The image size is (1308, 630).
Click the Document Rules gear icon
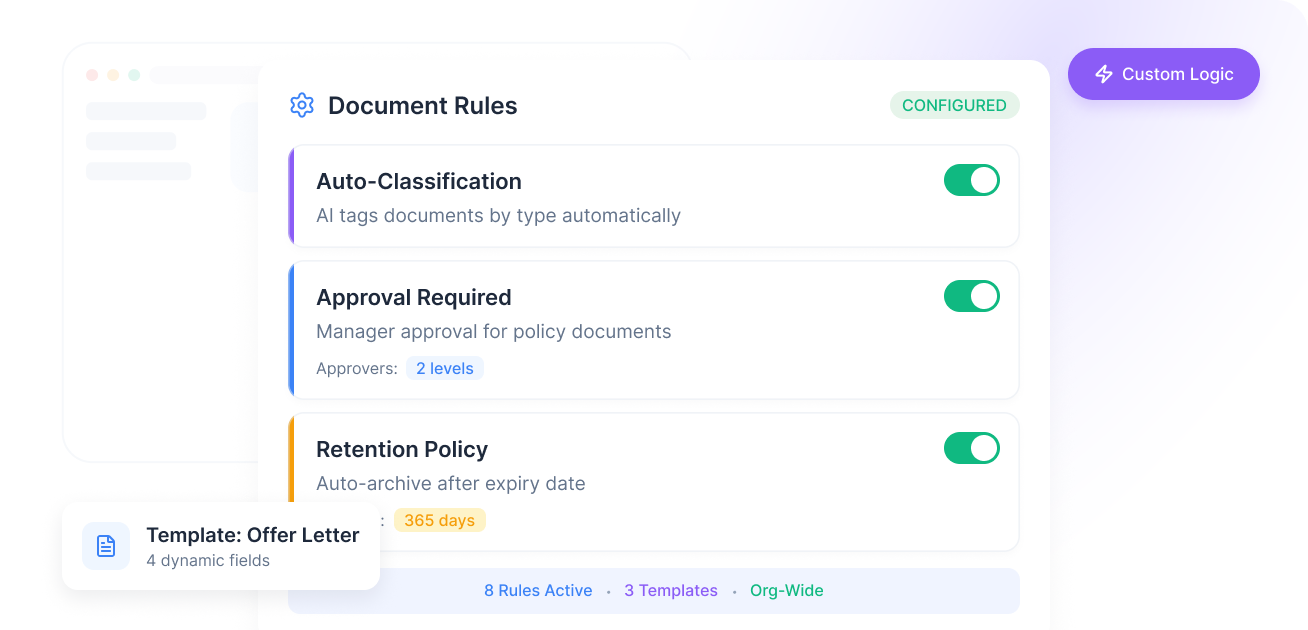coord(302,105)
